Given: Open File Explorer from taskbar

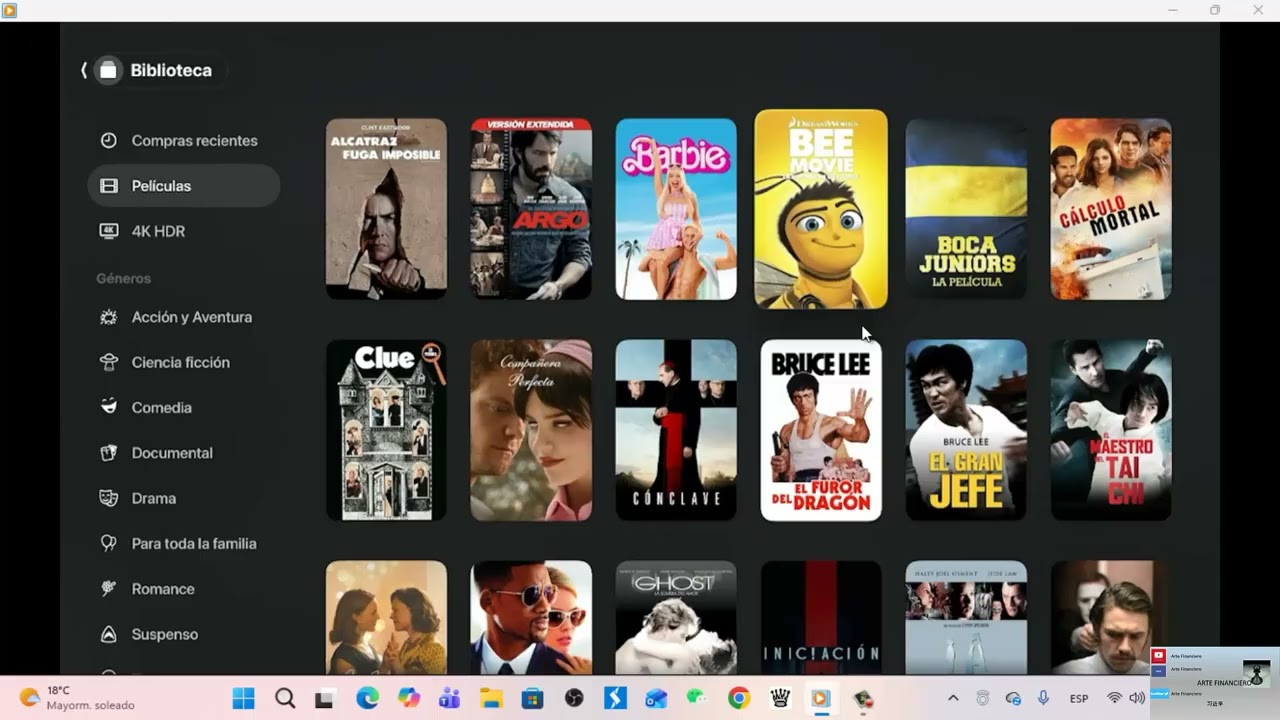Looking at the screenshot, I should (490, 698).
